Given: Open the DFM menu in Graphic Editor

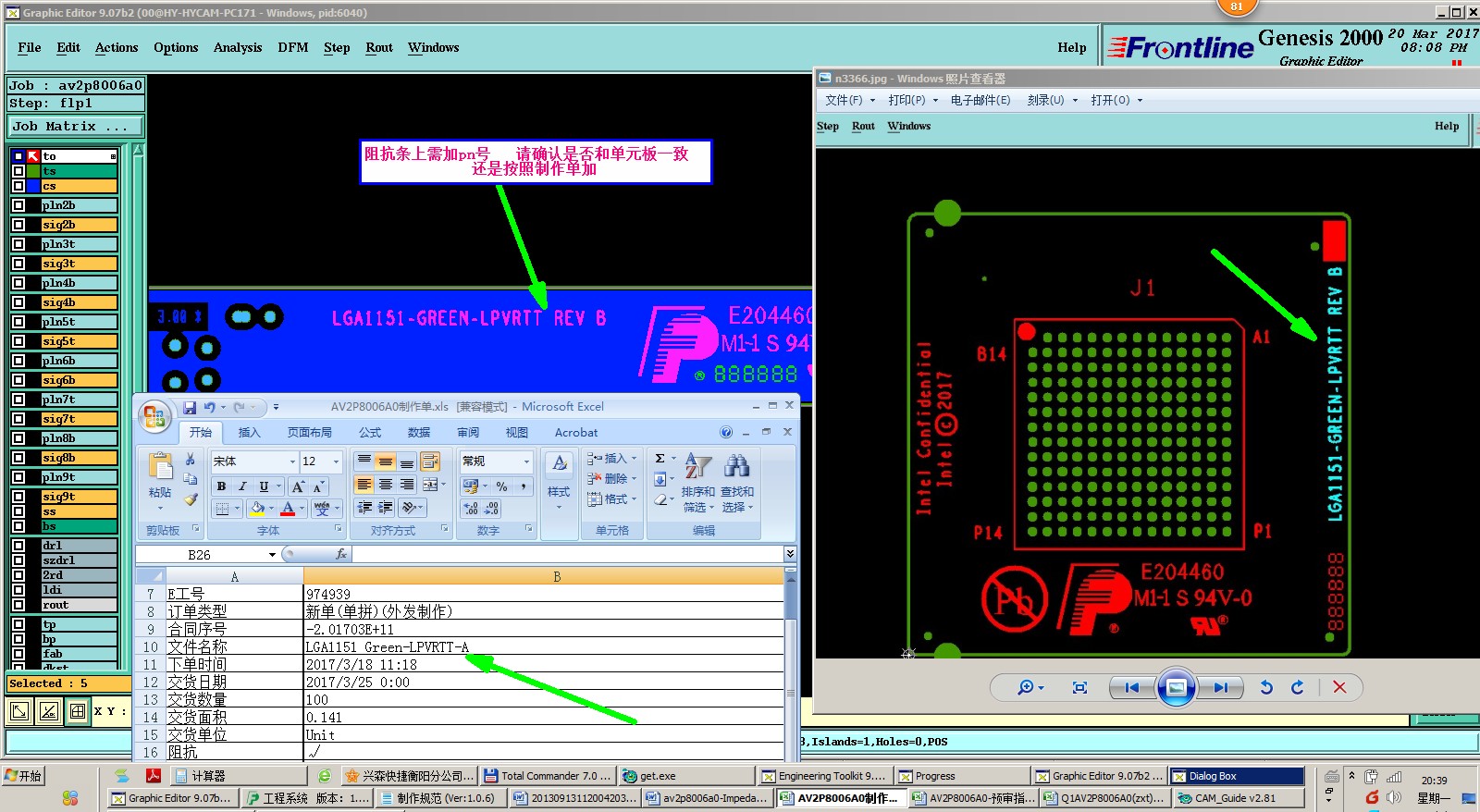Looking at the screenshot, I should tap(293, 47).
